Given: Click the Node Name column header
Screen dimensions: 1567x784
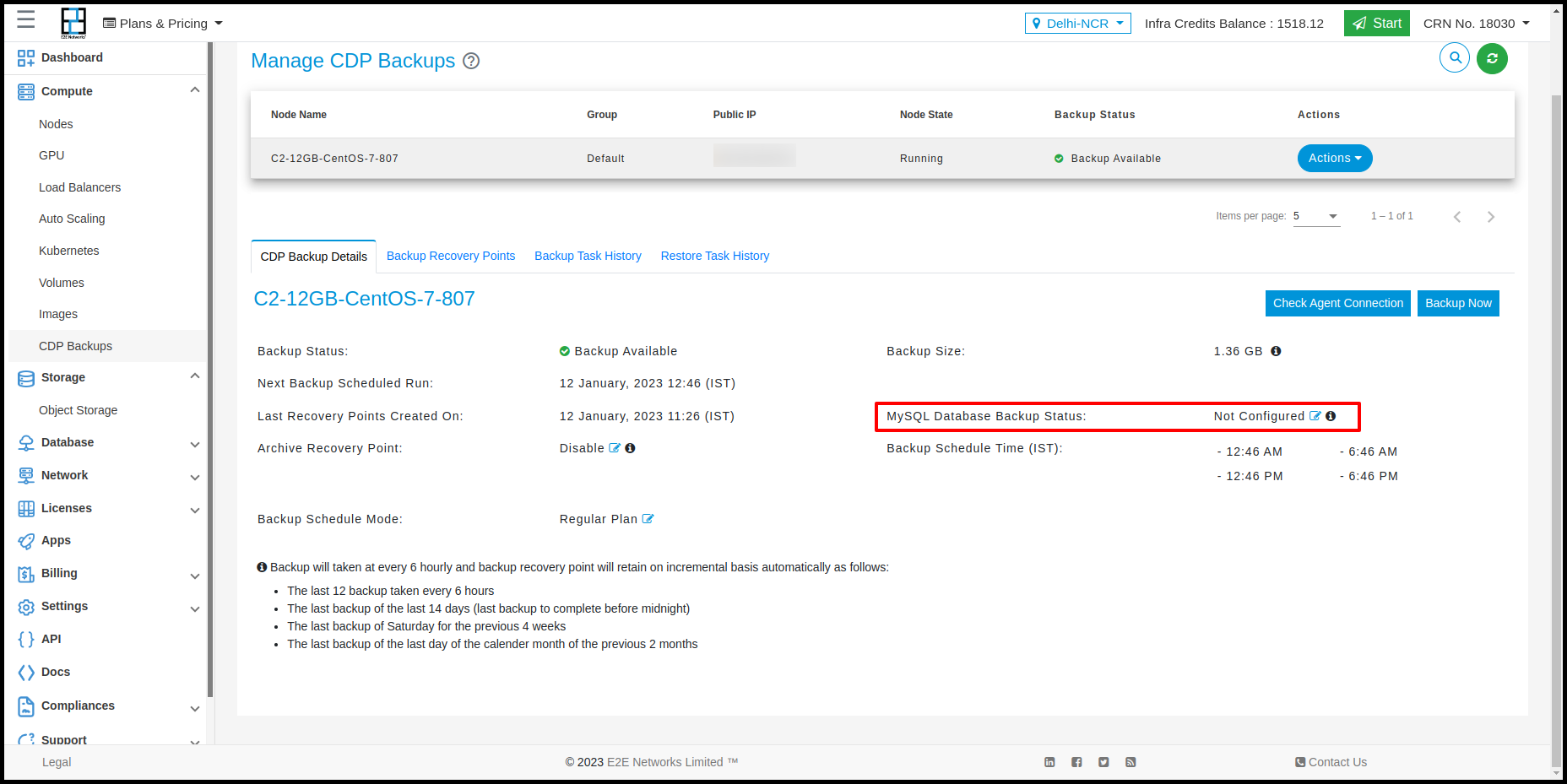Looking at the screenshot, I should coord(299,115).
